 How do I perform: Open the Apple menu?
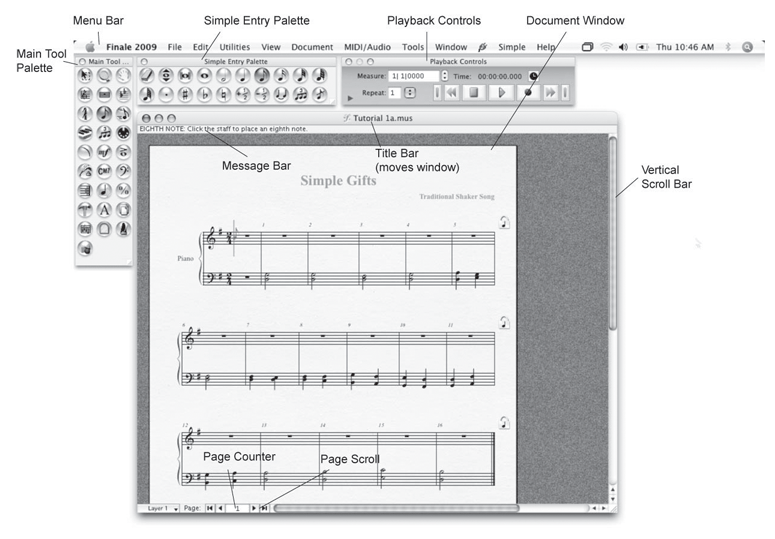[90, 47]
